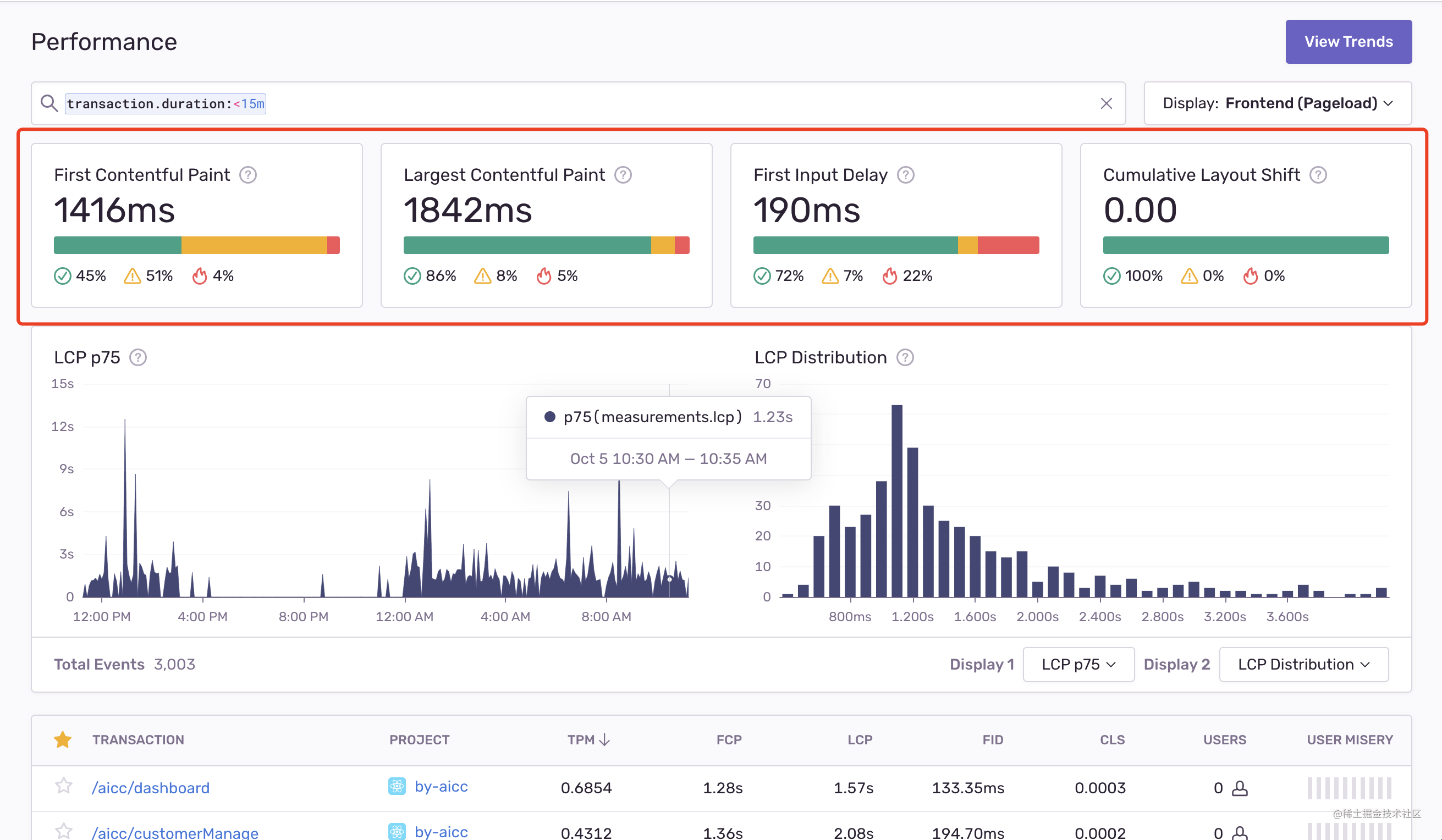Open Display 1 LCP p75 dropdown
This screenshot has width=1442, height=840.
click(x=1078, y=664)
